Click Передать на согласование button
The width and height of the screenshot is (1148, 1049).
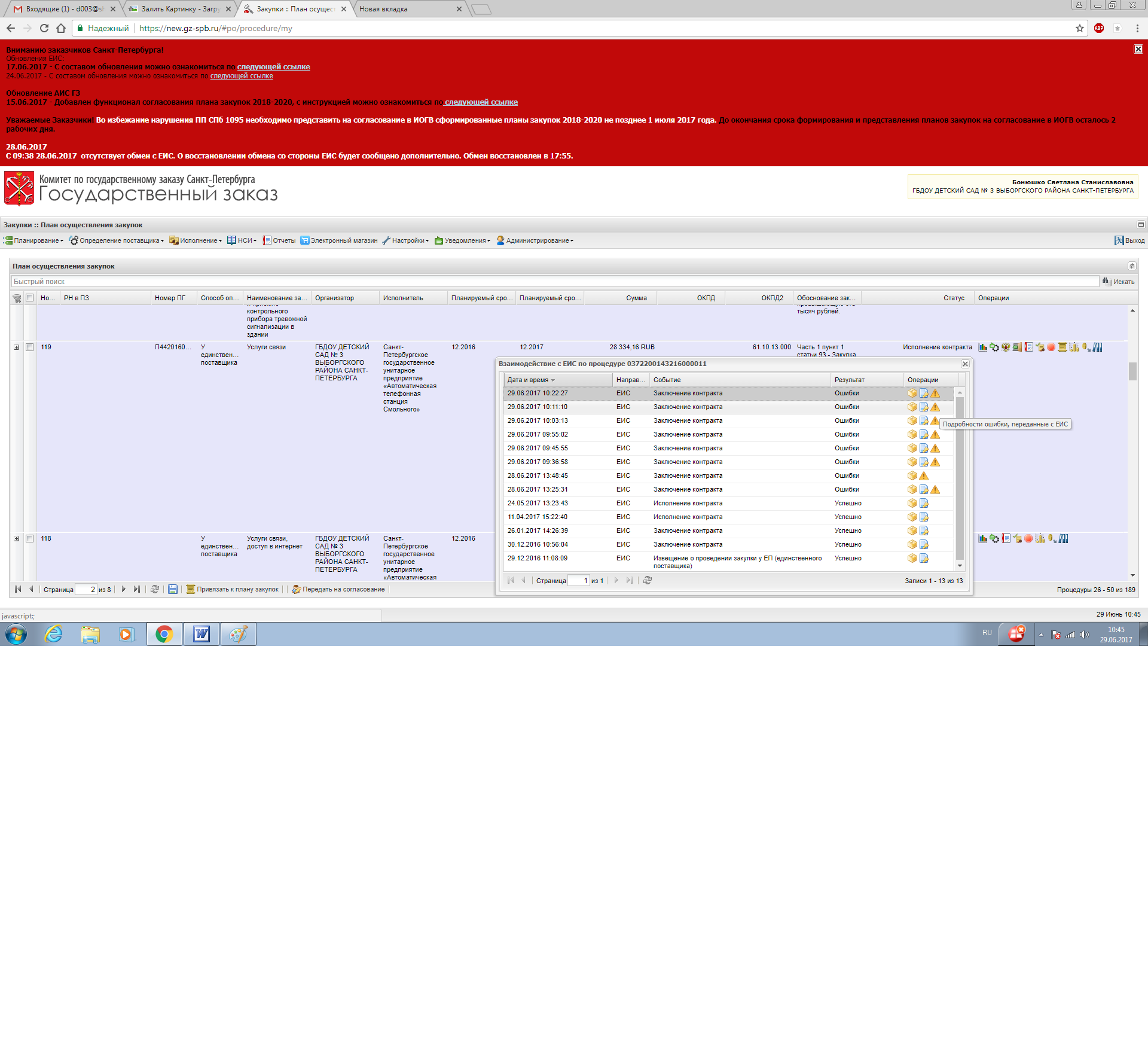tap(338, 590)
